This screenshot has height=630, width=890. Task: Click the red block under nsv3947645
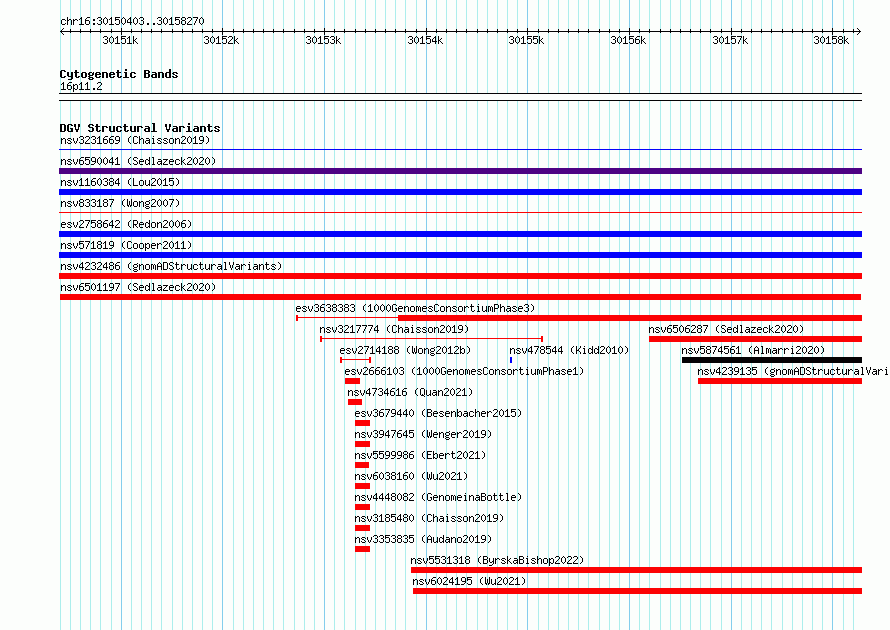point(362,444)
